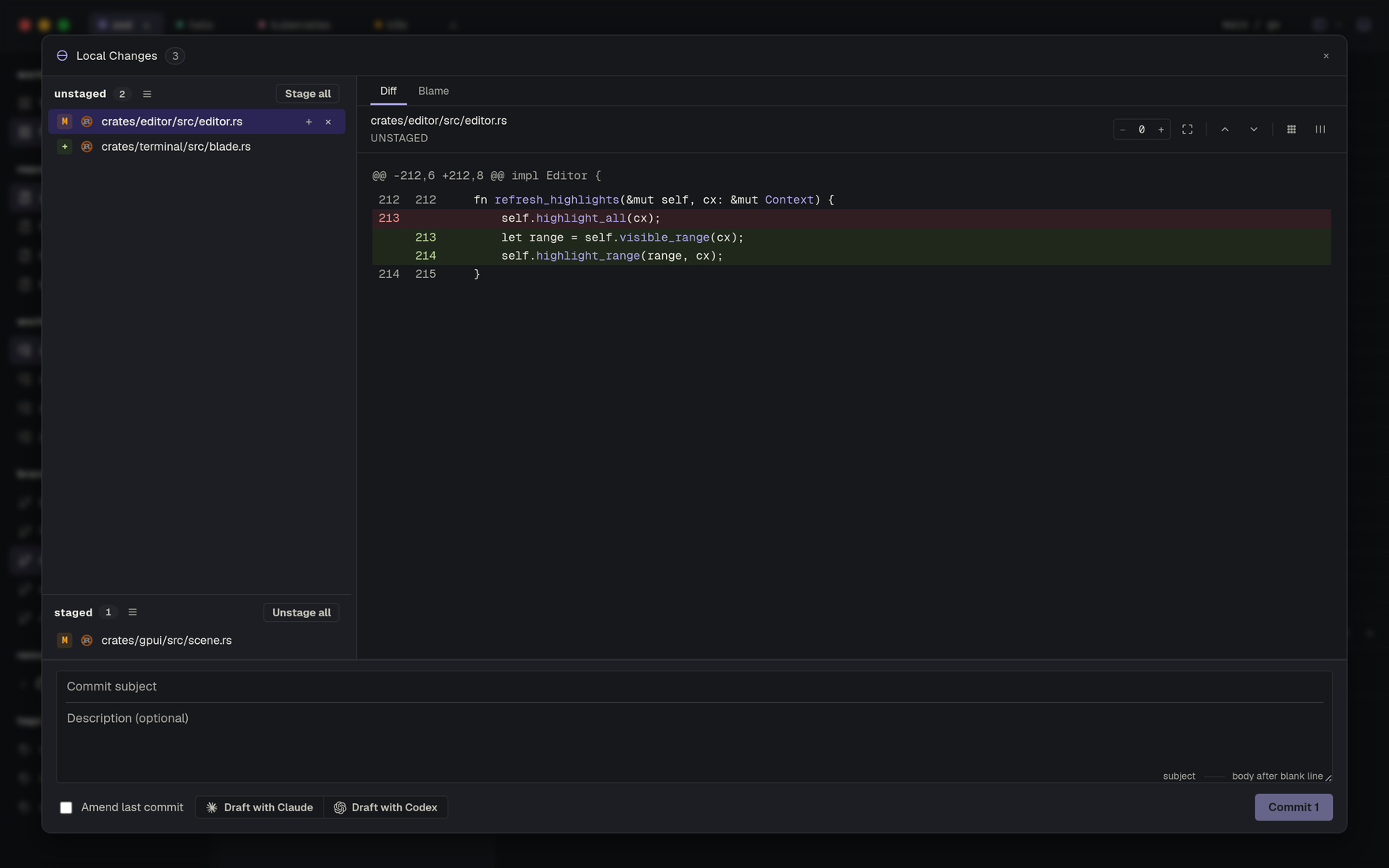
Task: Switch to the Blame tab
Action: coord(433,91)
